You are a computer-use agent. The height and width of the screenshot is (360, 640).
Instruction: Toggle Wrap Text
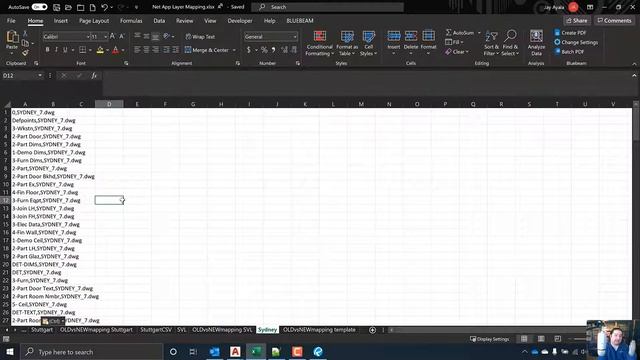[x=200, y=37]
